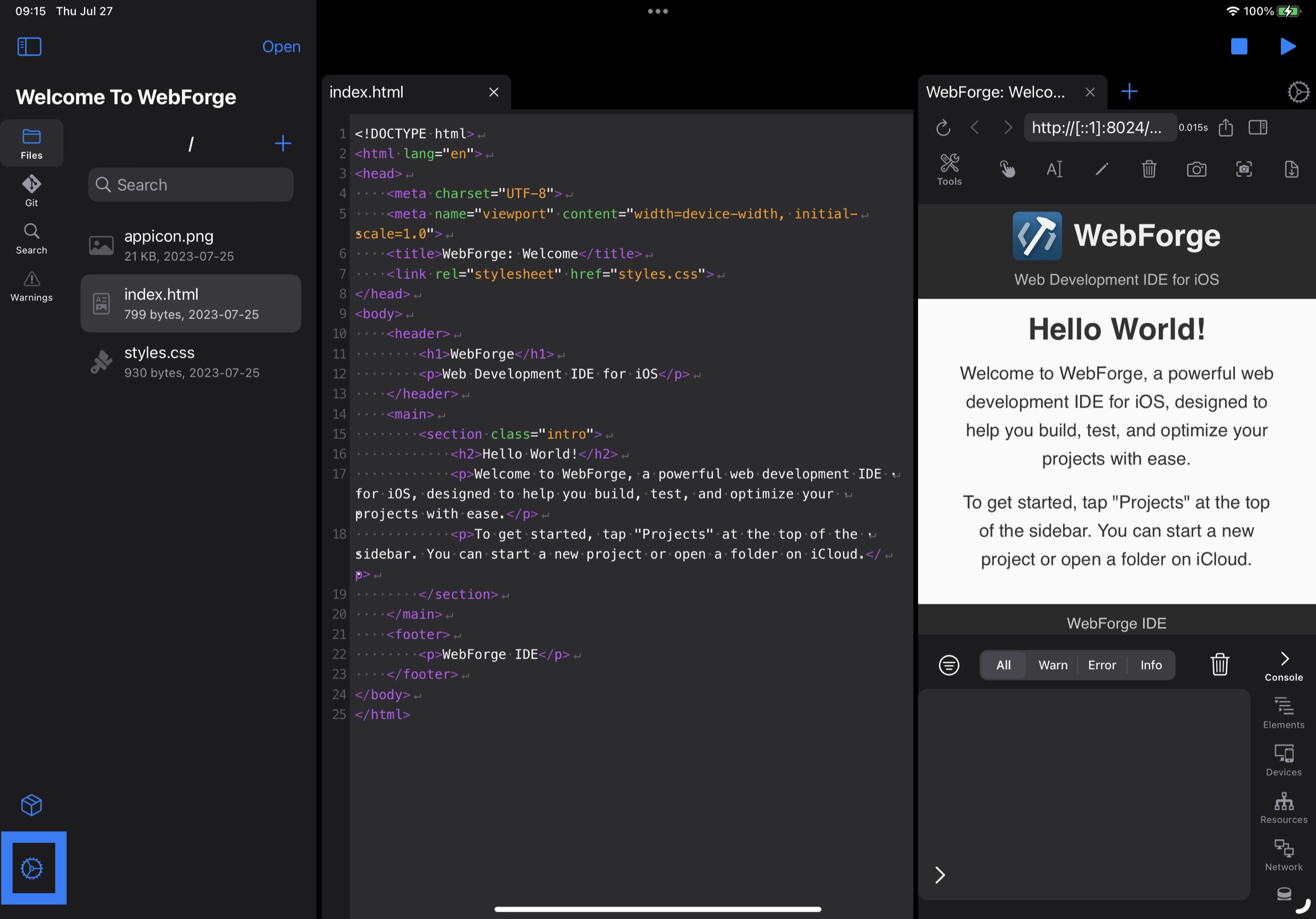This screenshot has height=919, width=1316.
Task: Open preview settings gear icon
Action: [1298, 92]
